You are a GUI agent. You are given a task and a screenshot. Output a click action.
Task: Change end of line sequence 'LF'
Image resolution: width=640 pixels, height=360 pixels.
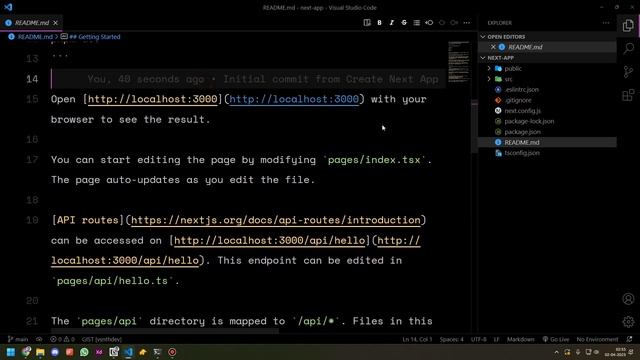pos(496,339)
